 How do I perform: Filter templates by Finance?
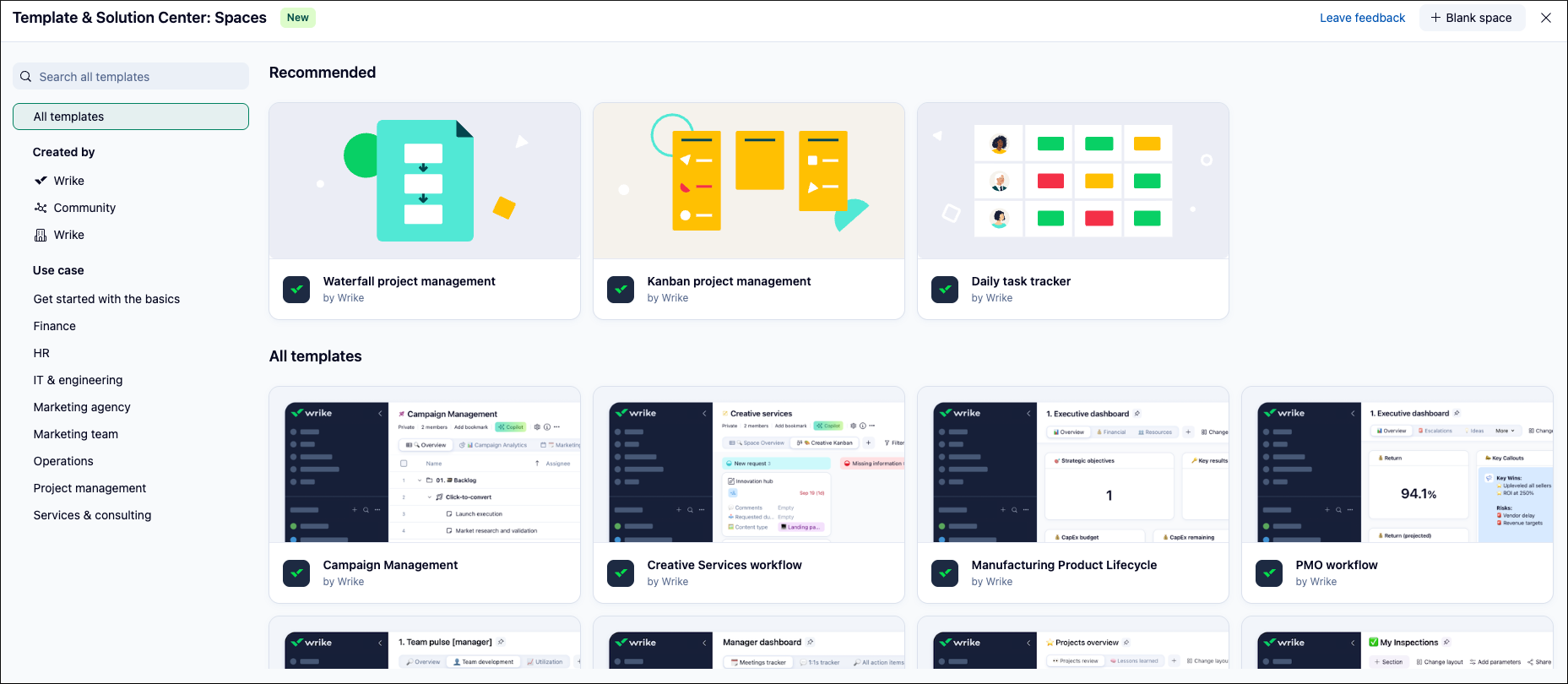pos(55,326)
